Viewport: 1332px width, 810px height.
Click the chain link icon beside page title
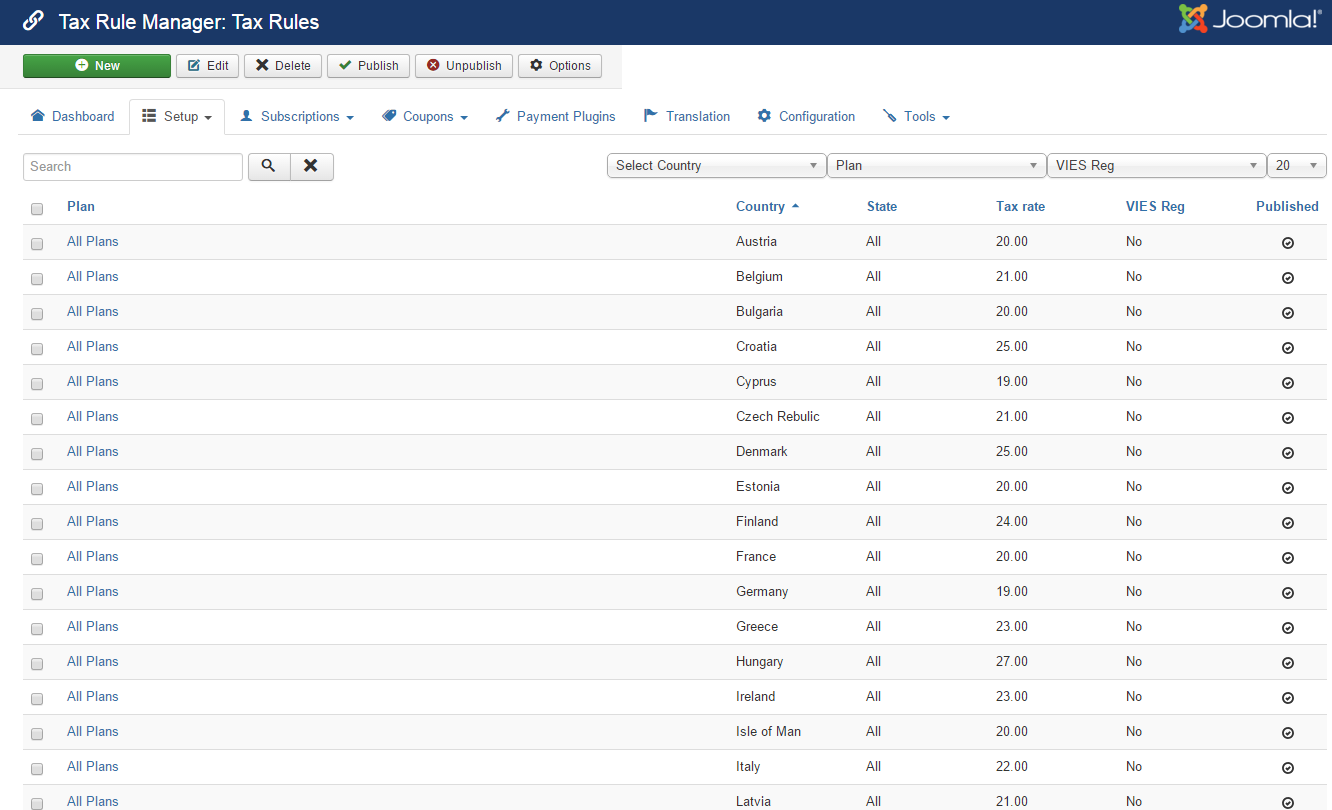(x=33, y=21)
